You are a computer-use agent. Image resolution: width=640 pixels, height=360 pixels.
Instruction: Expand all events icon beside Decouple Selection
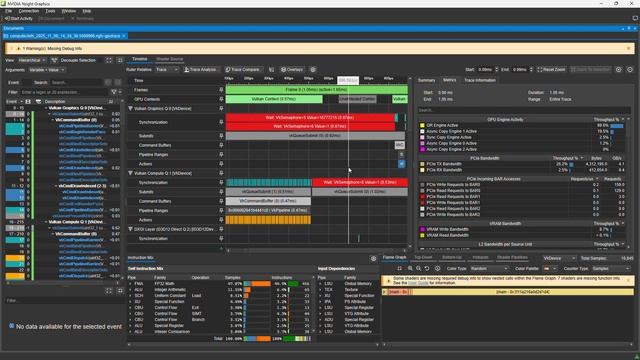coord(109,60)
